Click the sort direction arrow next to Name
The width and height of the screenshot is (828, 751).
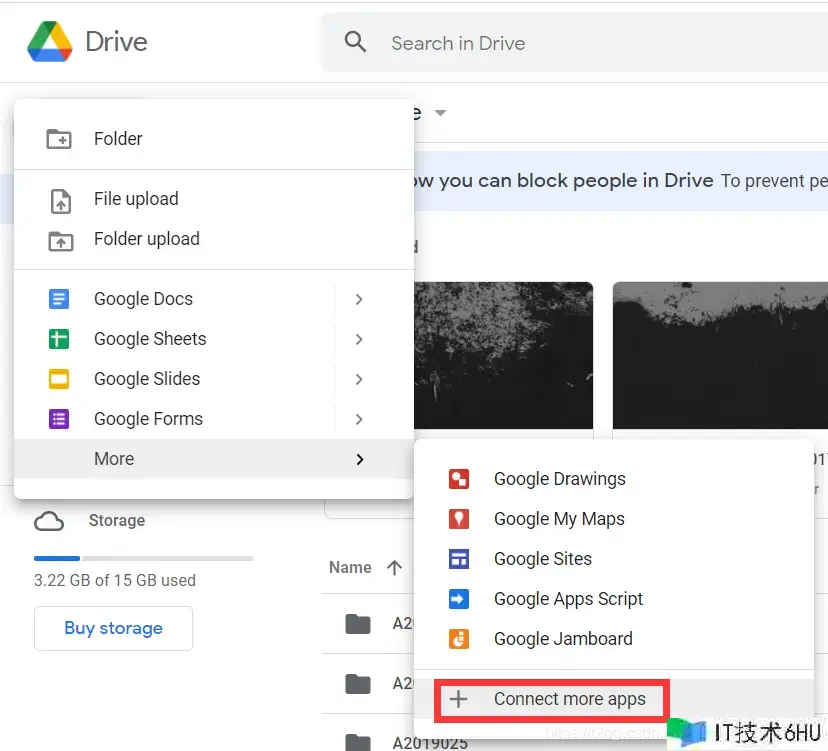[394, 568]
